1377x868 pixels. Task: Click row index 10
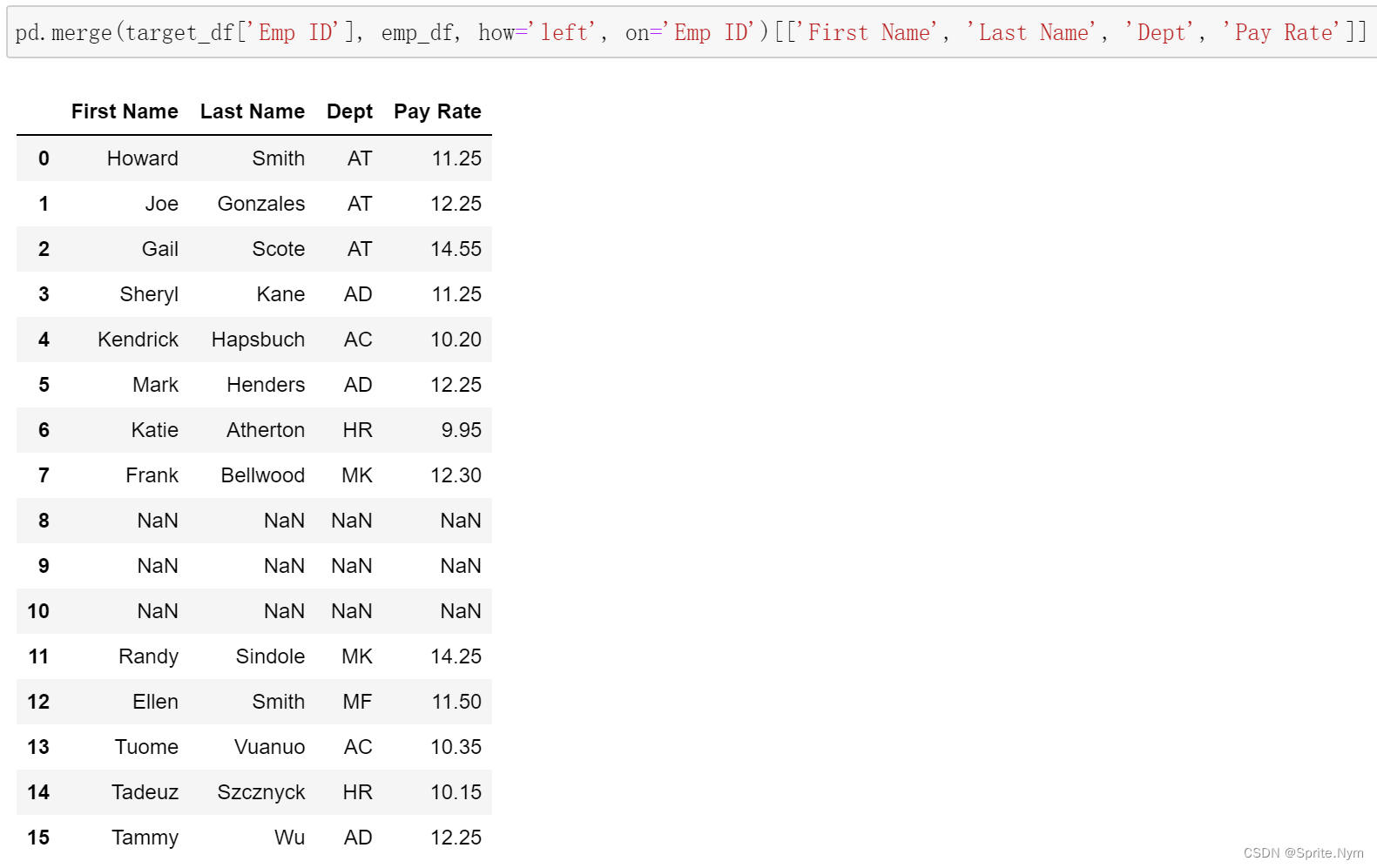pyautogui.click(x=38, y=611)
